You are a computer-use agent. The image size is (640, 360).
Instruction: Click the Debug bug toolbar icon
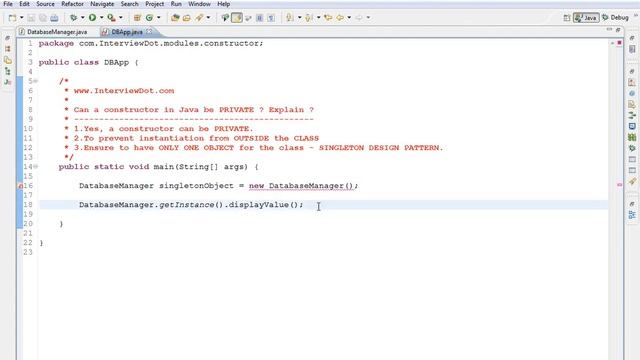click(73, 18)
